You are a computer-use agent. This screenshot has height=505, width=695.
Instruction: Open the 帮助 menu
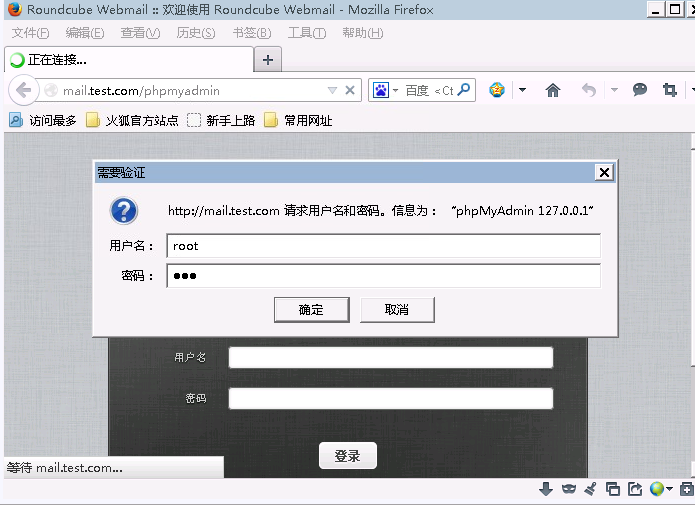(363, 33)
